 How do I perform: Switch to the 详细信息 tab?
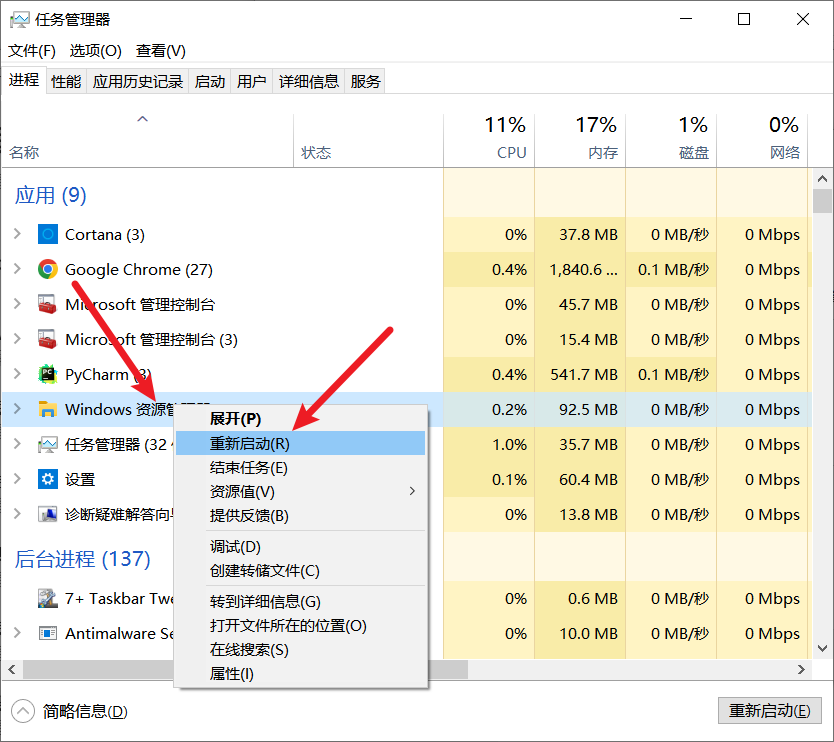point(308,81)
